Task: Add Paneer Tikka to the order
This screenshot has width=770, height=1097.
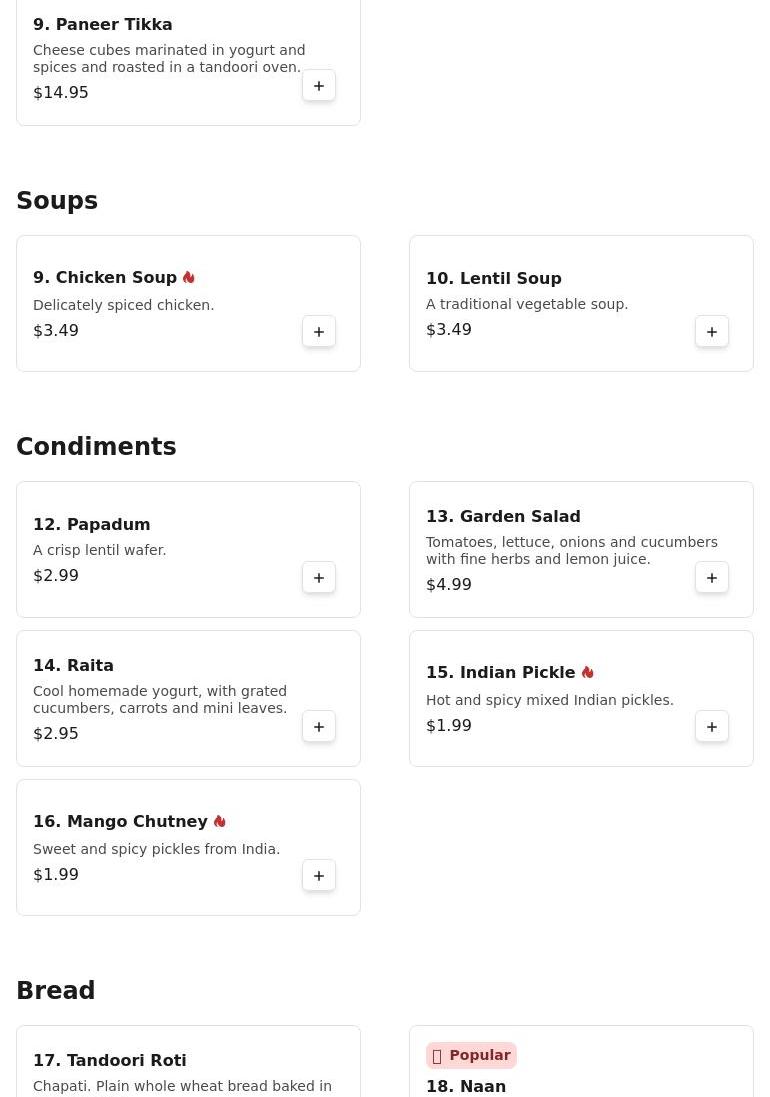Action: click(319, 86)
